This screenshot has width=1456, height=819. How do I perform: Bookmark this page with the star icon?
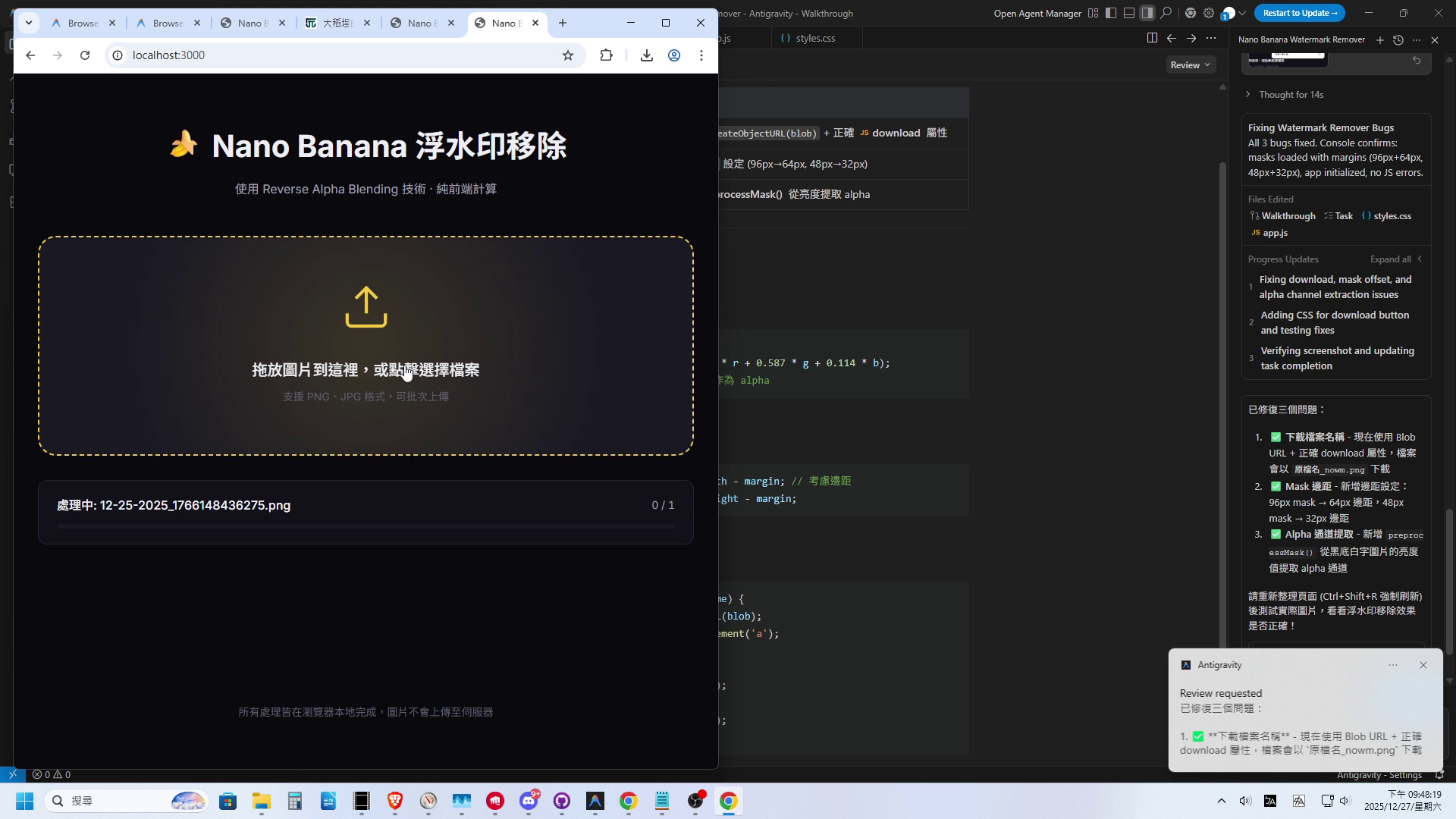[568, 55]
